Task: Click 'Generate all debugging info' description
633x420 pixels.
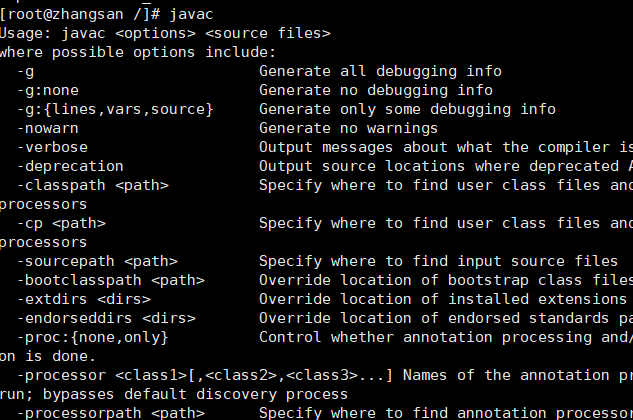Action: coord(380,71)
